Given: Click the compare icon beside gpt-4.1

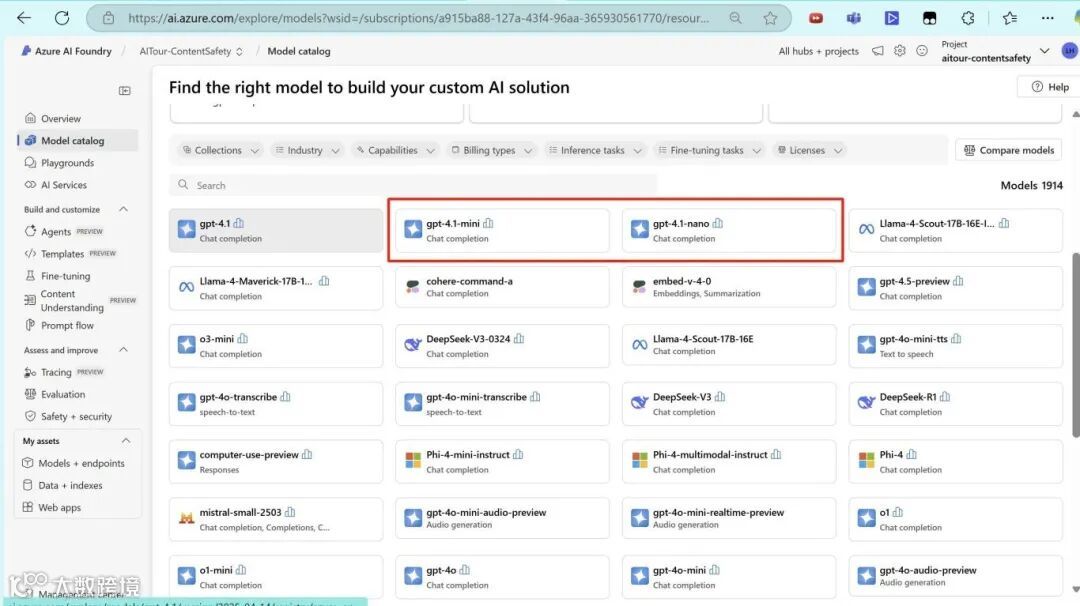Looking at the screenshot, I should coord(238,223).
